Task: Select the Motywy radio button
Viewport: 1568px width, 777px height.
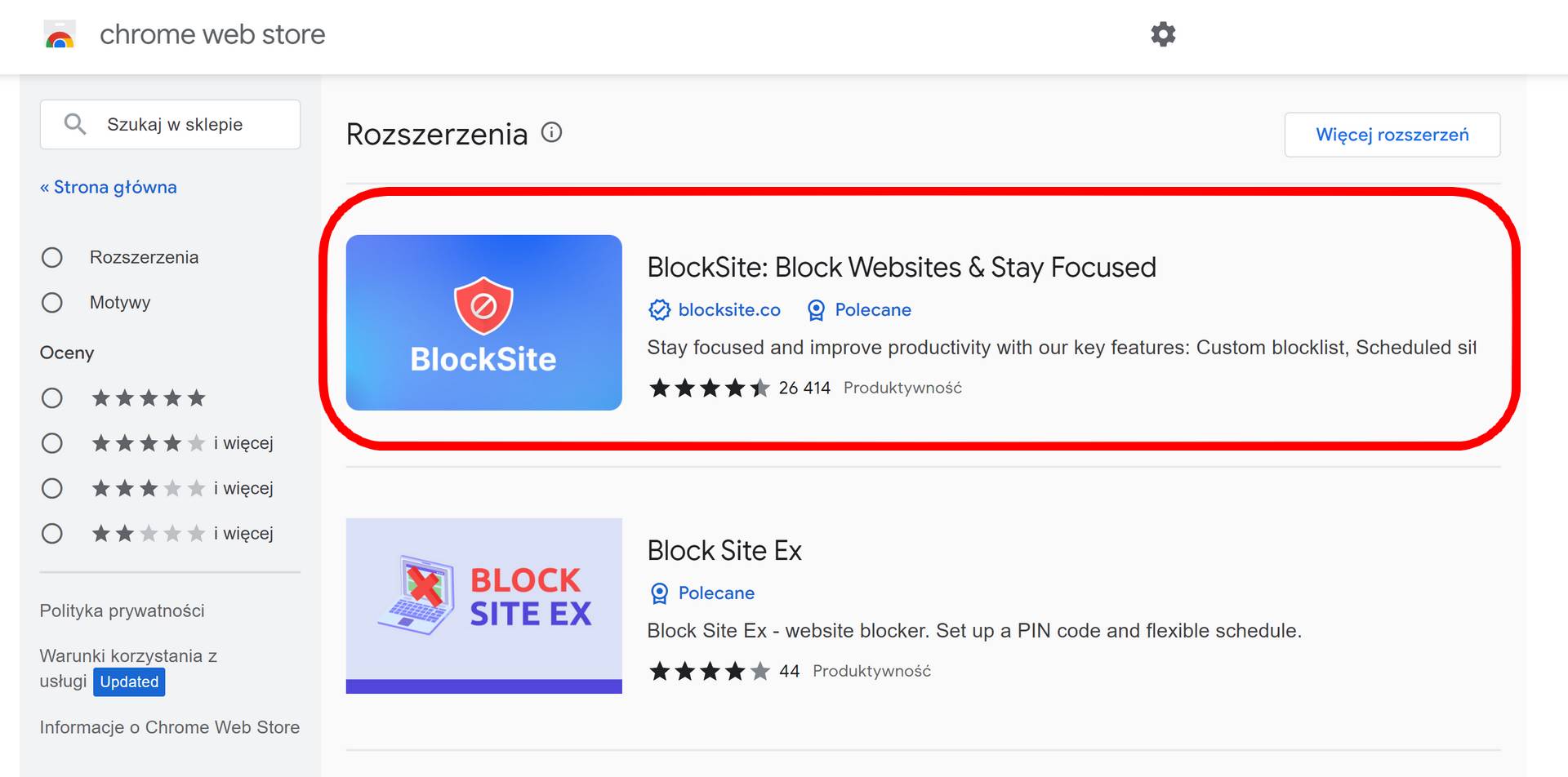Action: click(52, 303)
